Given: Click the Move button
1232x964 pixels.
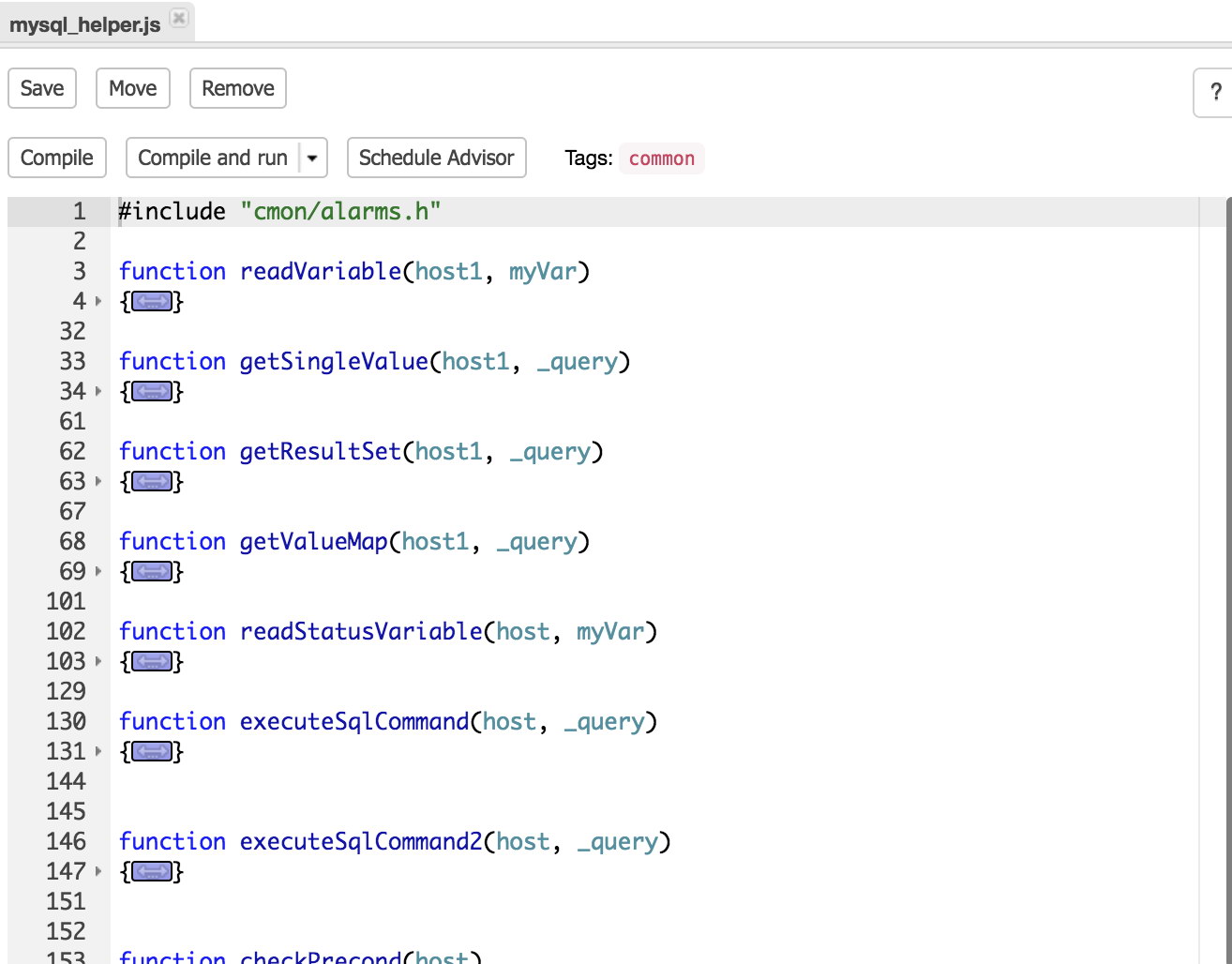Looking at the screenshot, I should point(133,88).
